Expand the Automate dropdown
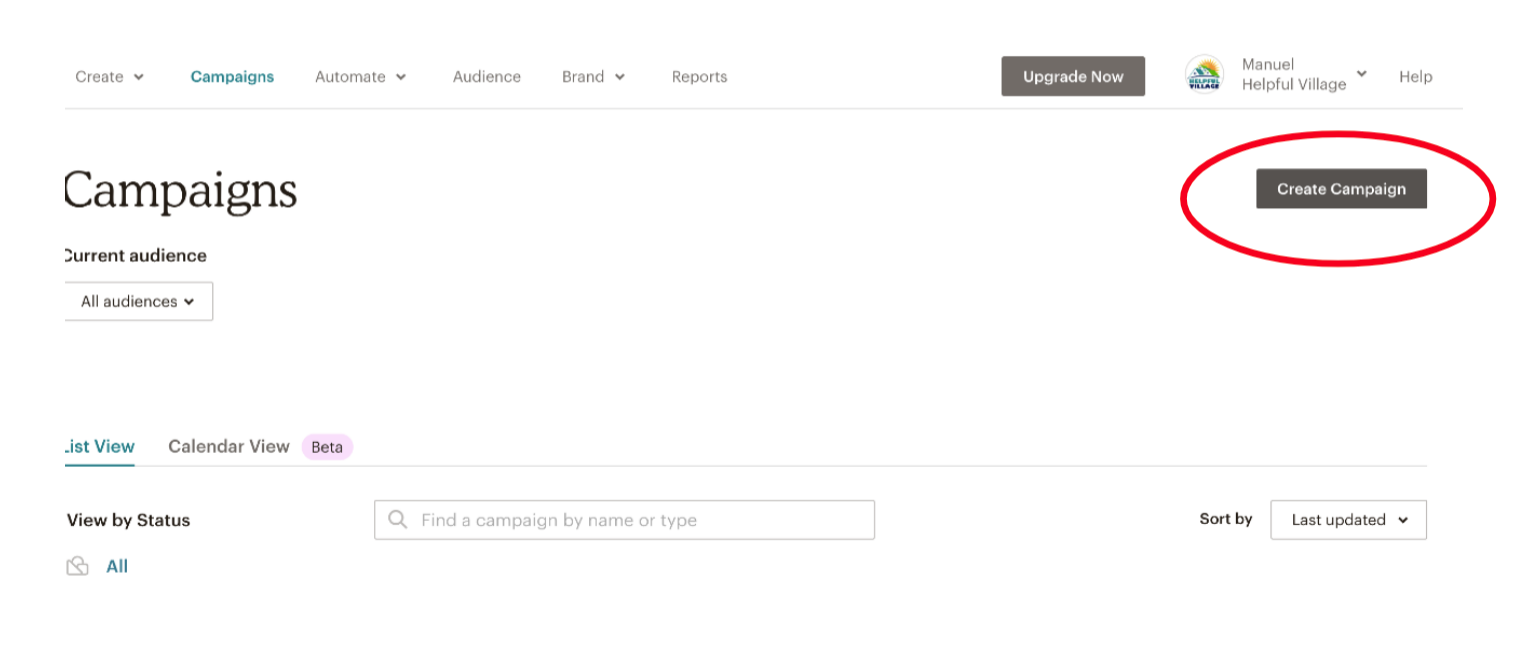This screenshot has height=654, width=1540. click(360, 76)
